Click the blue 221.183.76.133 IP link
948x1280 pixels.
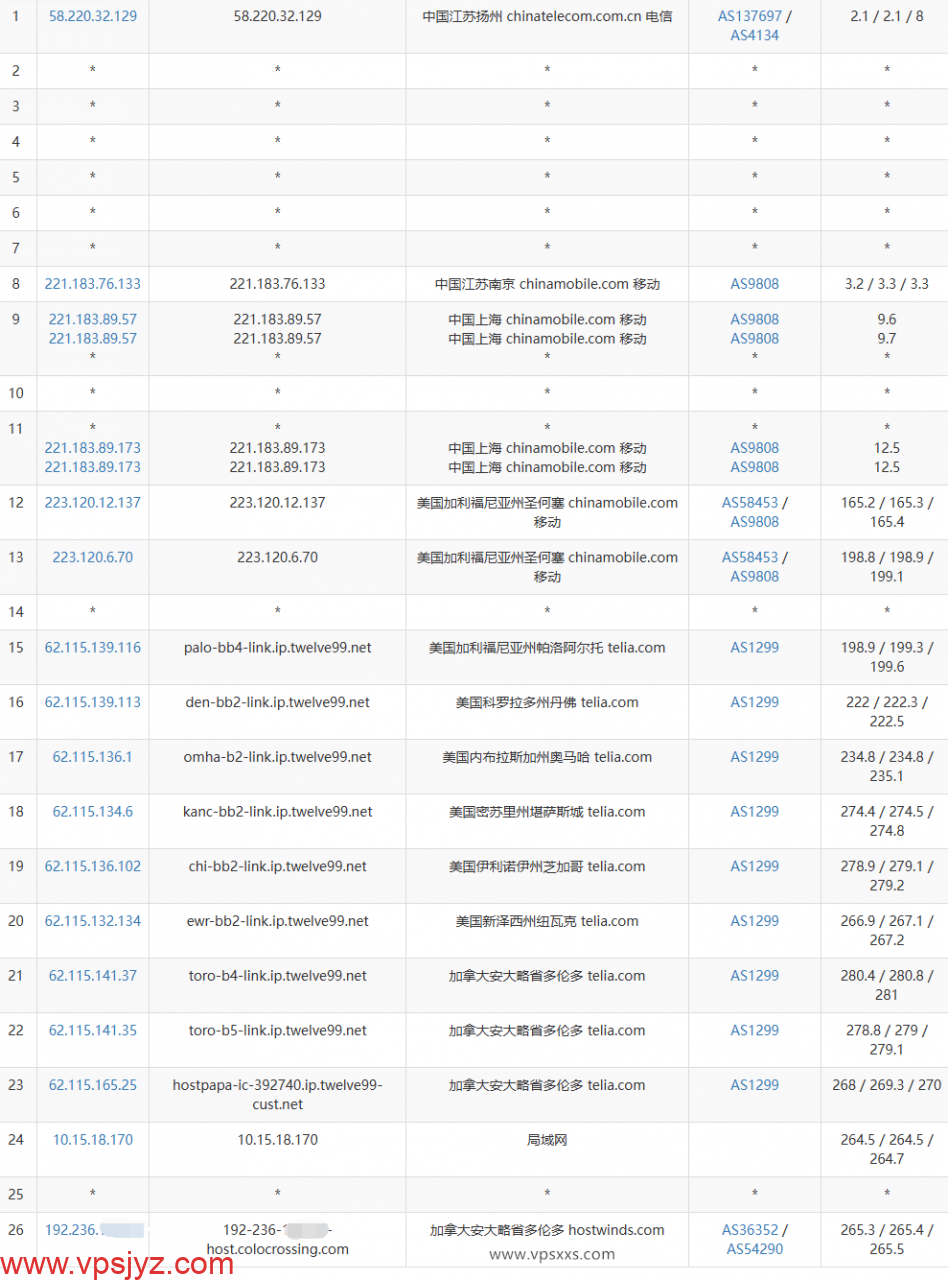[92, 284]
